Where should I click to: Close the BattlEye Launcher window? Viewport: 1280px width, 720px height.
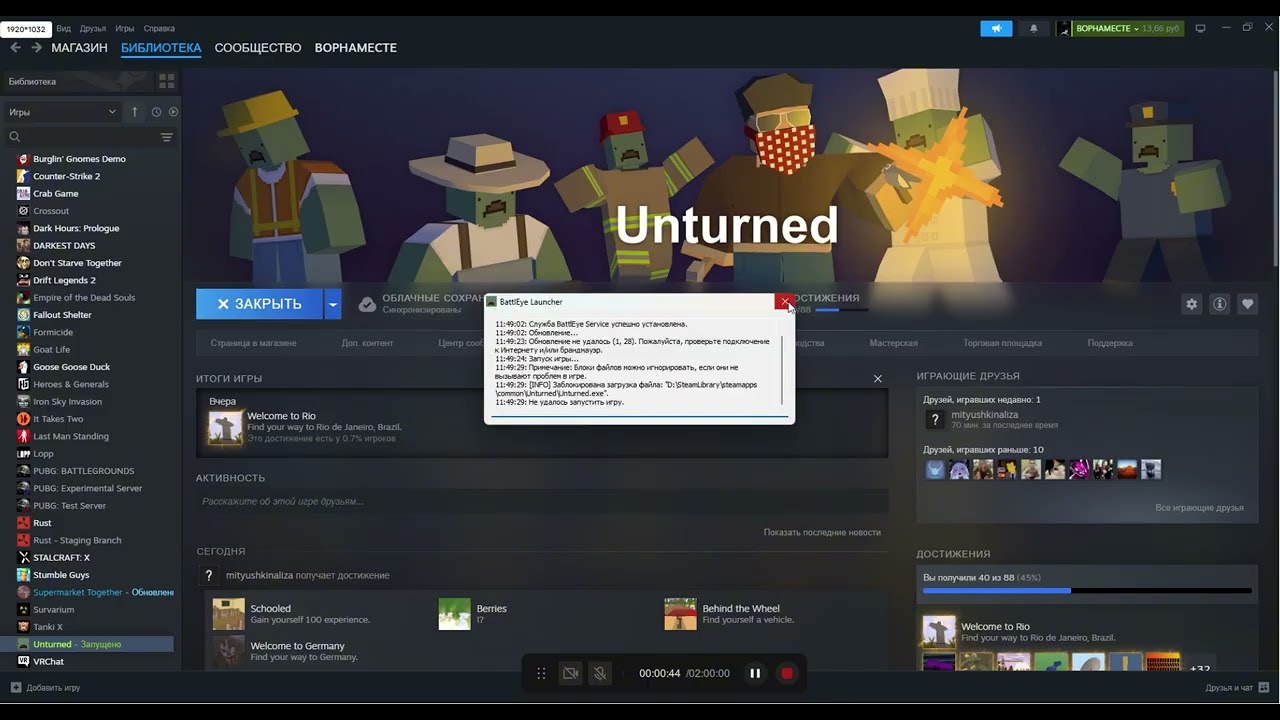tap(784, 302)
